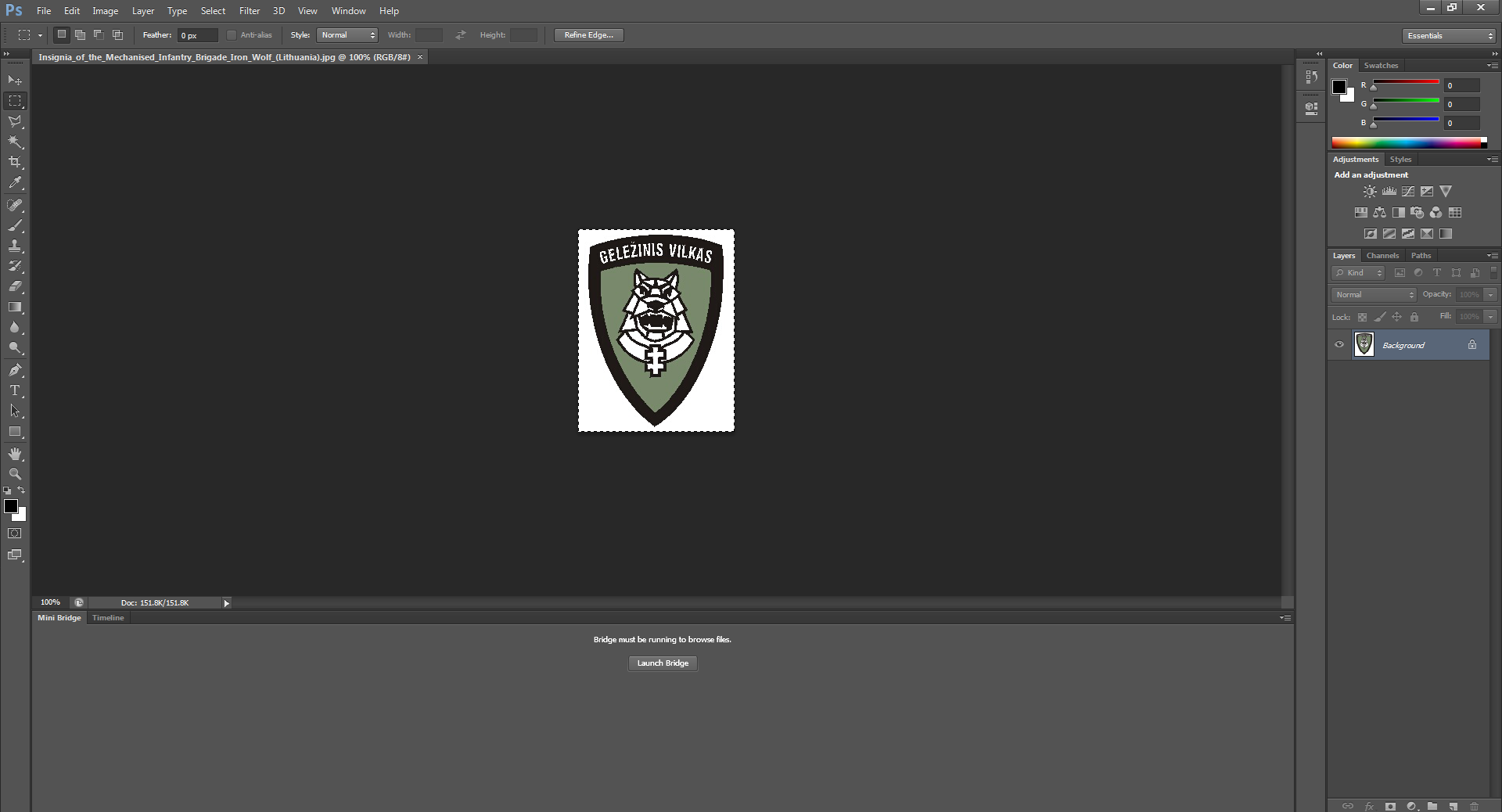The width and height of the screenshot is (1502, 812).
Task: Open the Image menu
Action: tap(106, 11)
